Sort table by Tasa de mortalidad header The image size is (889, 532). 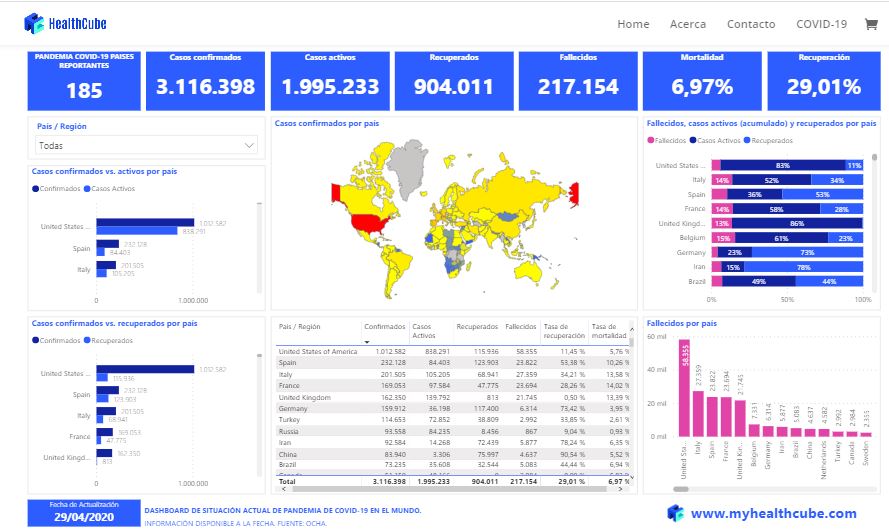tap(609, 331)
